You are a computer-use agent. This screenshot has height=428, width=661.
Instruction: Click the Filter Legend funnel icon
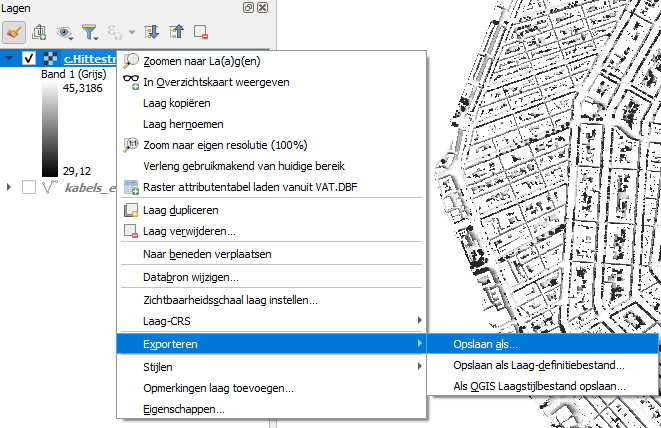(x=90, y=32)
